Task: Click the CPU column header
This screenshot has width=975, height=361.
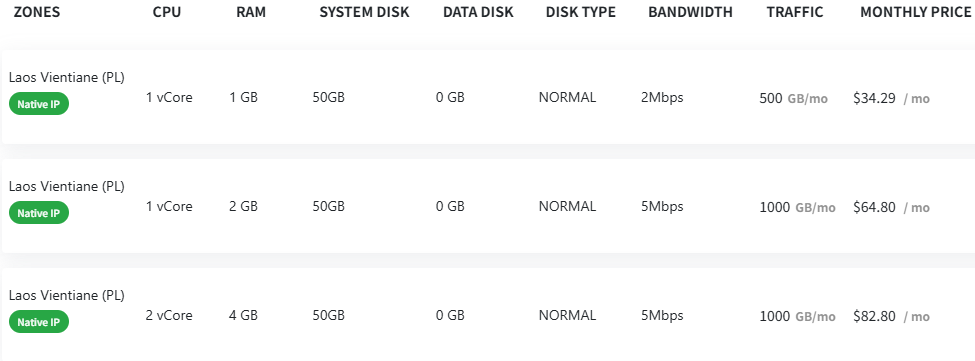Action: (x=167, y=12)
